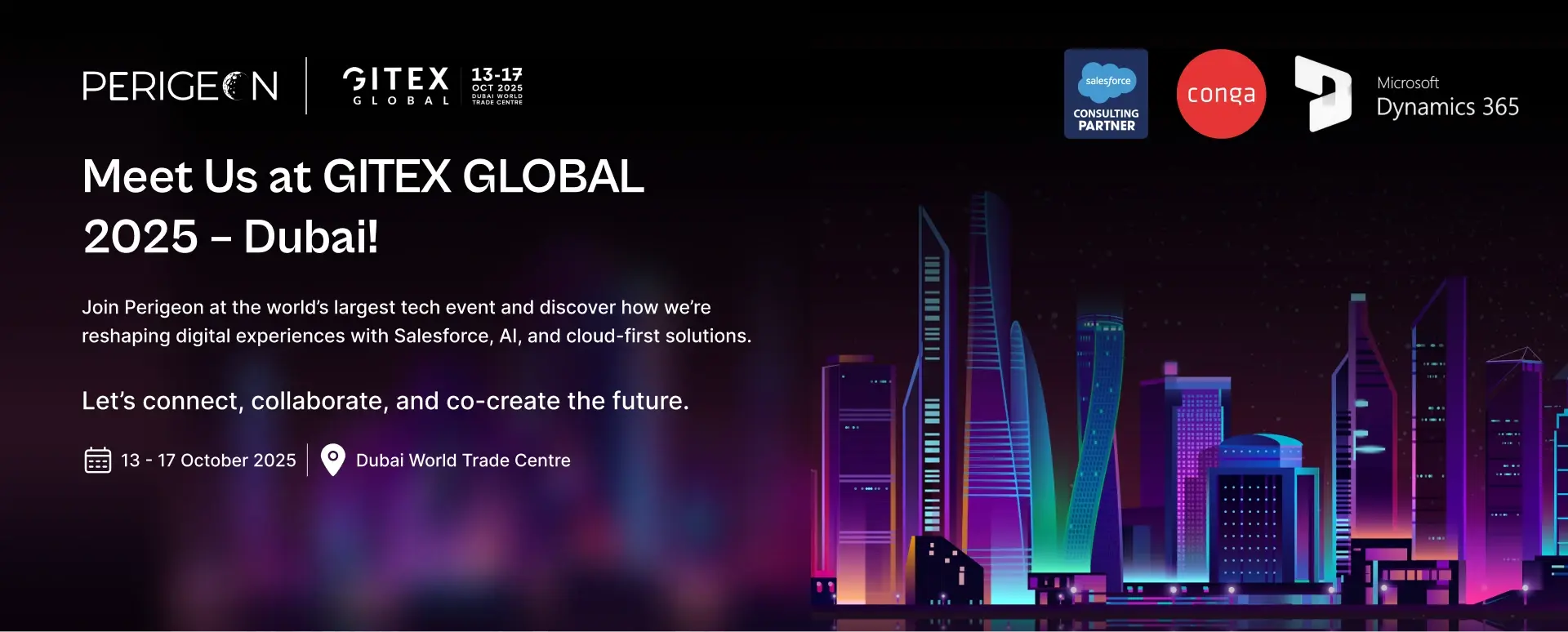Click the red Conga logo
Viewport: 1568px width, 632px height.
point(1221,94)
